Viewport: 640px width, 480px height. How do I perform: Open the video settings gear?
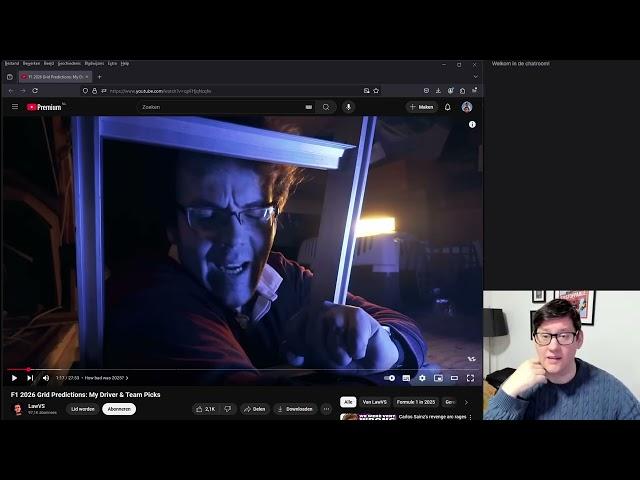coord(422,378)
